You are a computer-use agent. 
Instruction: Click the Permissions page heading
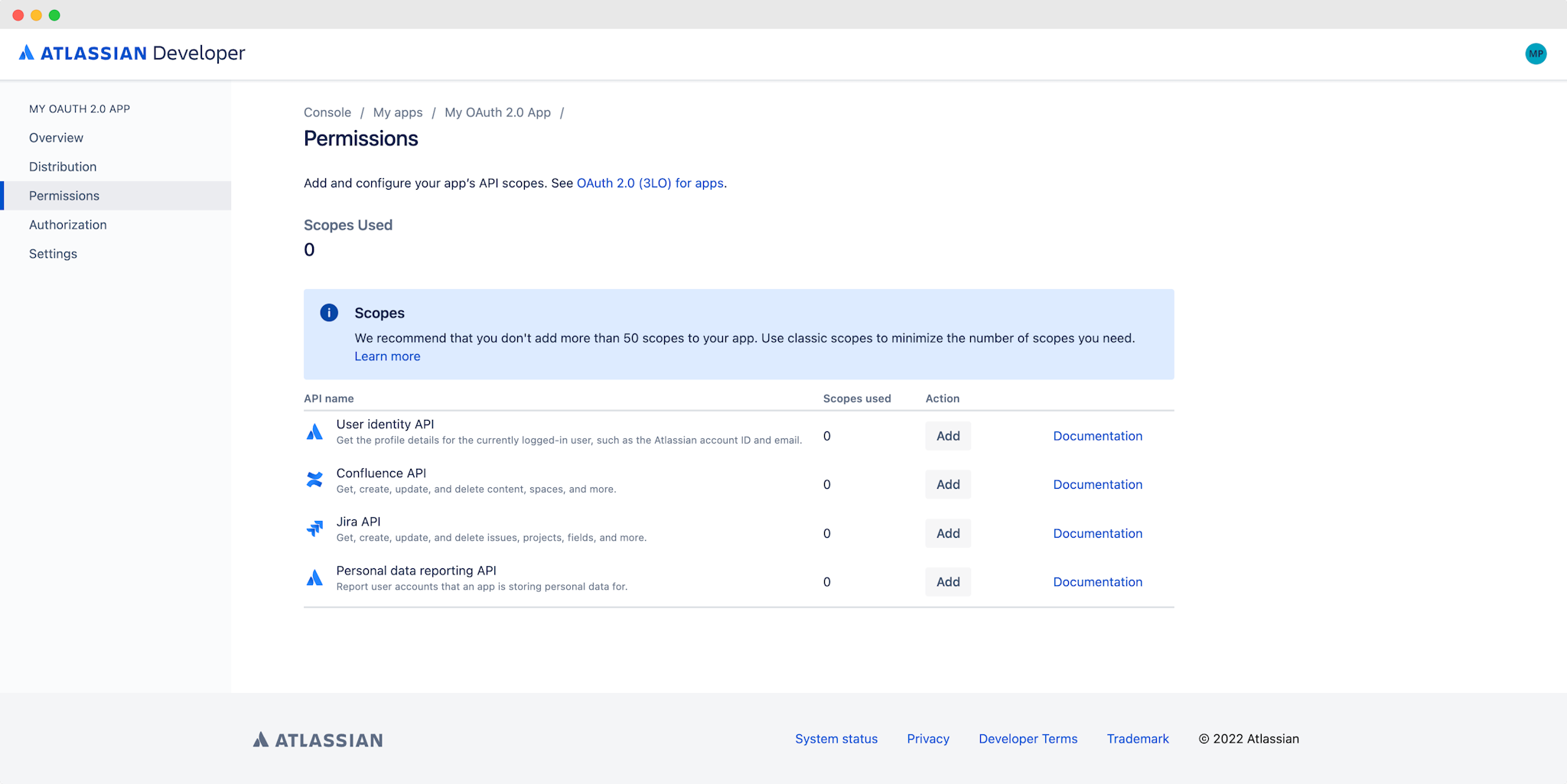(361, 138)
